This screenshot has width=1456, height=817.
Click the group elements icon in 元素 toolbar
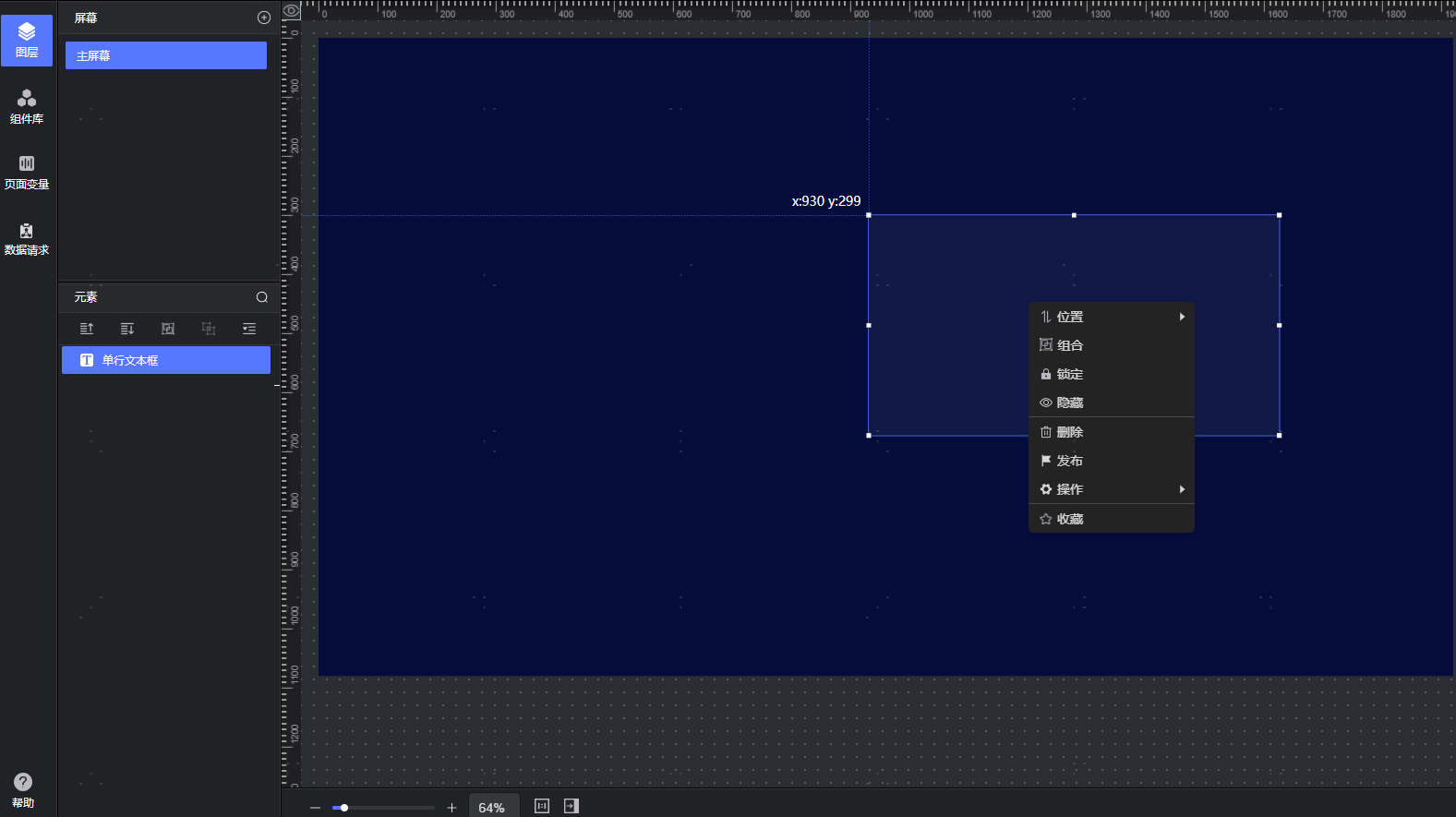[168, 329]
